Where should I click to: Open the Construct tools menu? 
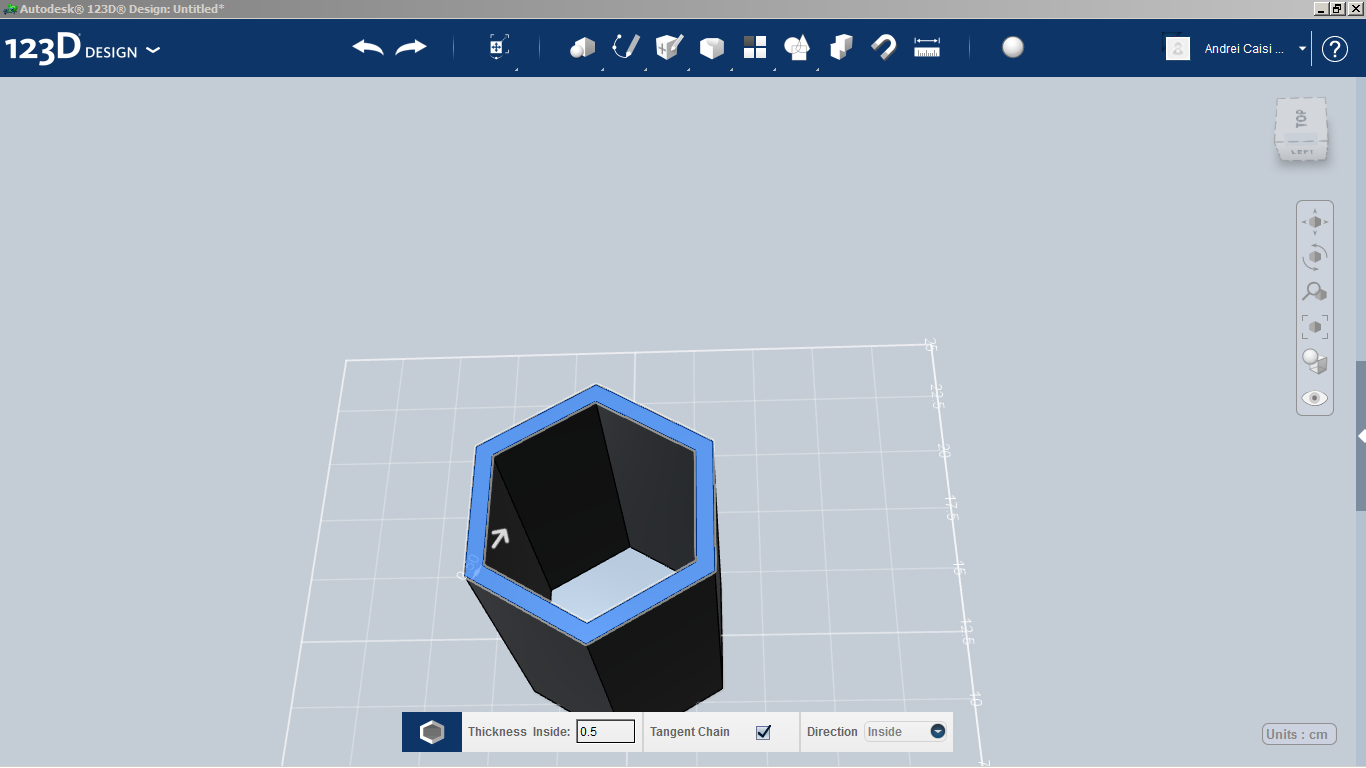click(x=669, y=47)
